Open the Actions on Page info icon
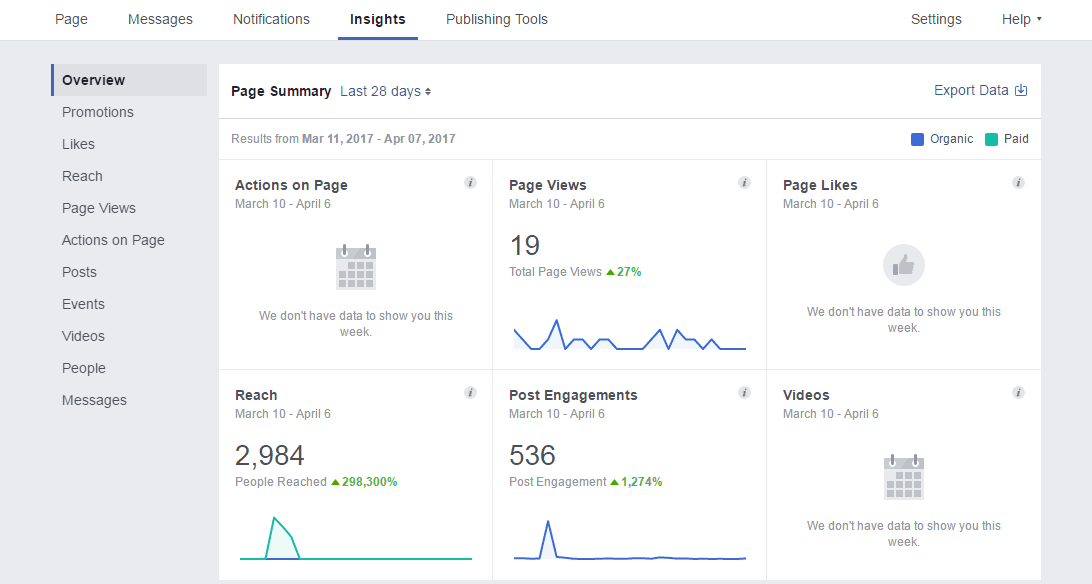The image size is (1092, 584). point(470,183)
